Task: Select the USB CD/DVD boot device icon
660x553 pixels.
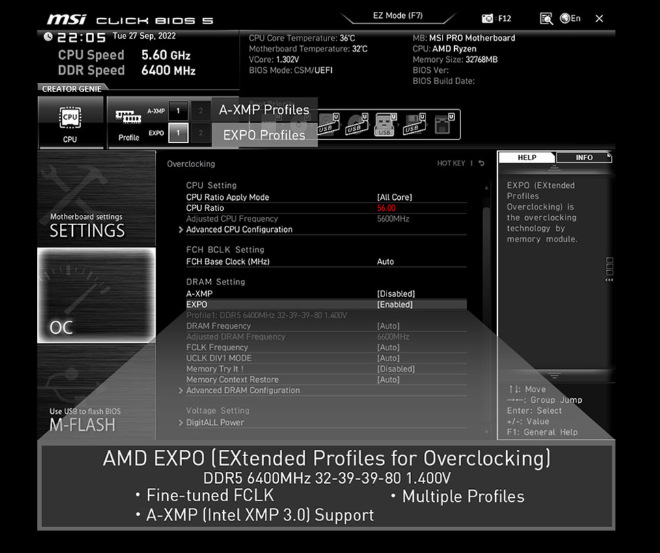Action: (357, 124)
